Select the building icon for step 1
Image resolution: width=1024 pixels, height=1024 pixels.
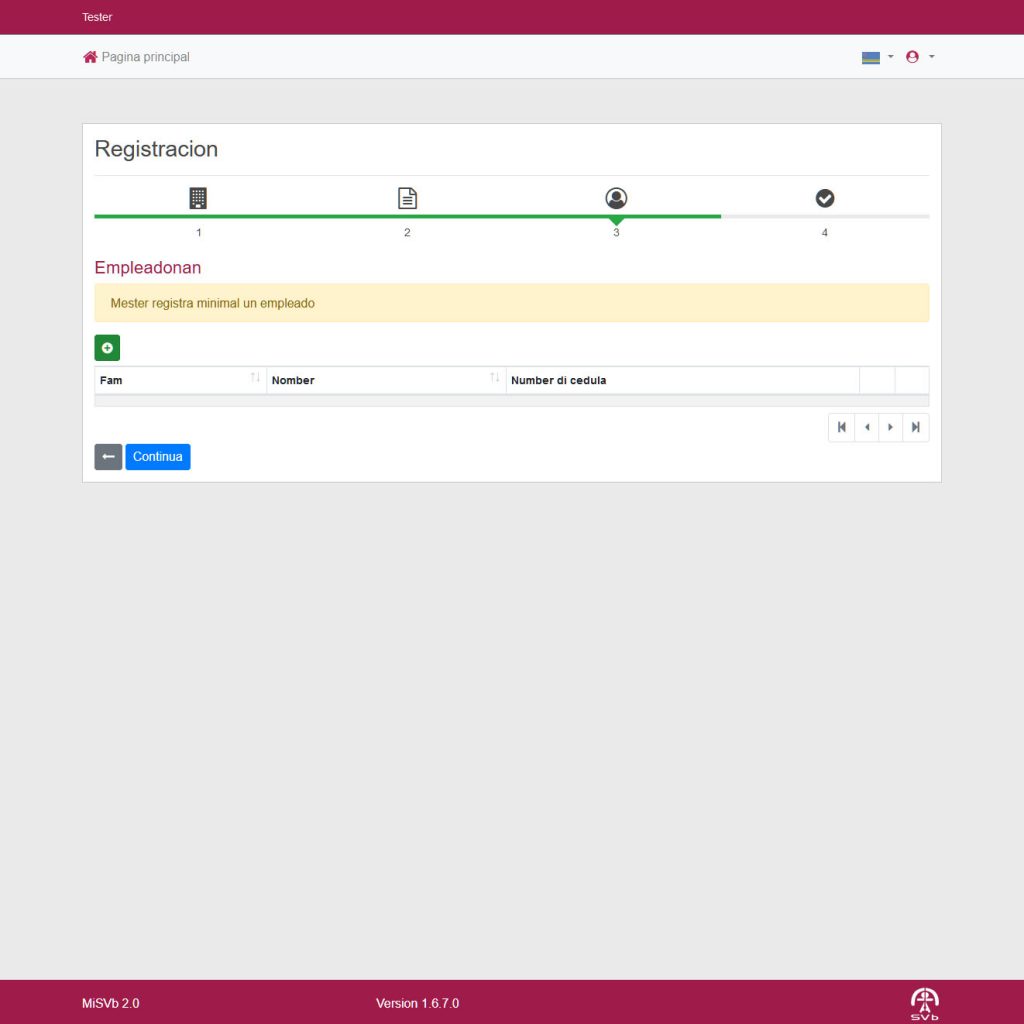[x=198, y=198]
